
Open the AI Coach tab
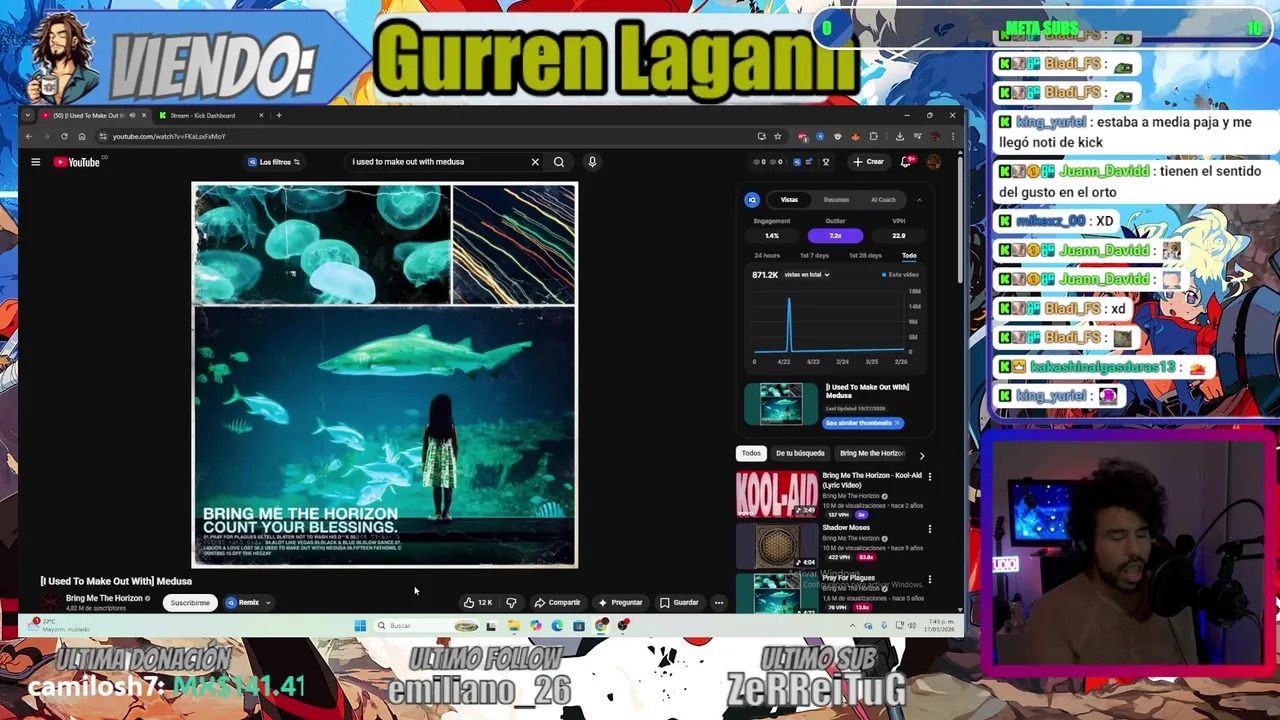click(883, 200)
